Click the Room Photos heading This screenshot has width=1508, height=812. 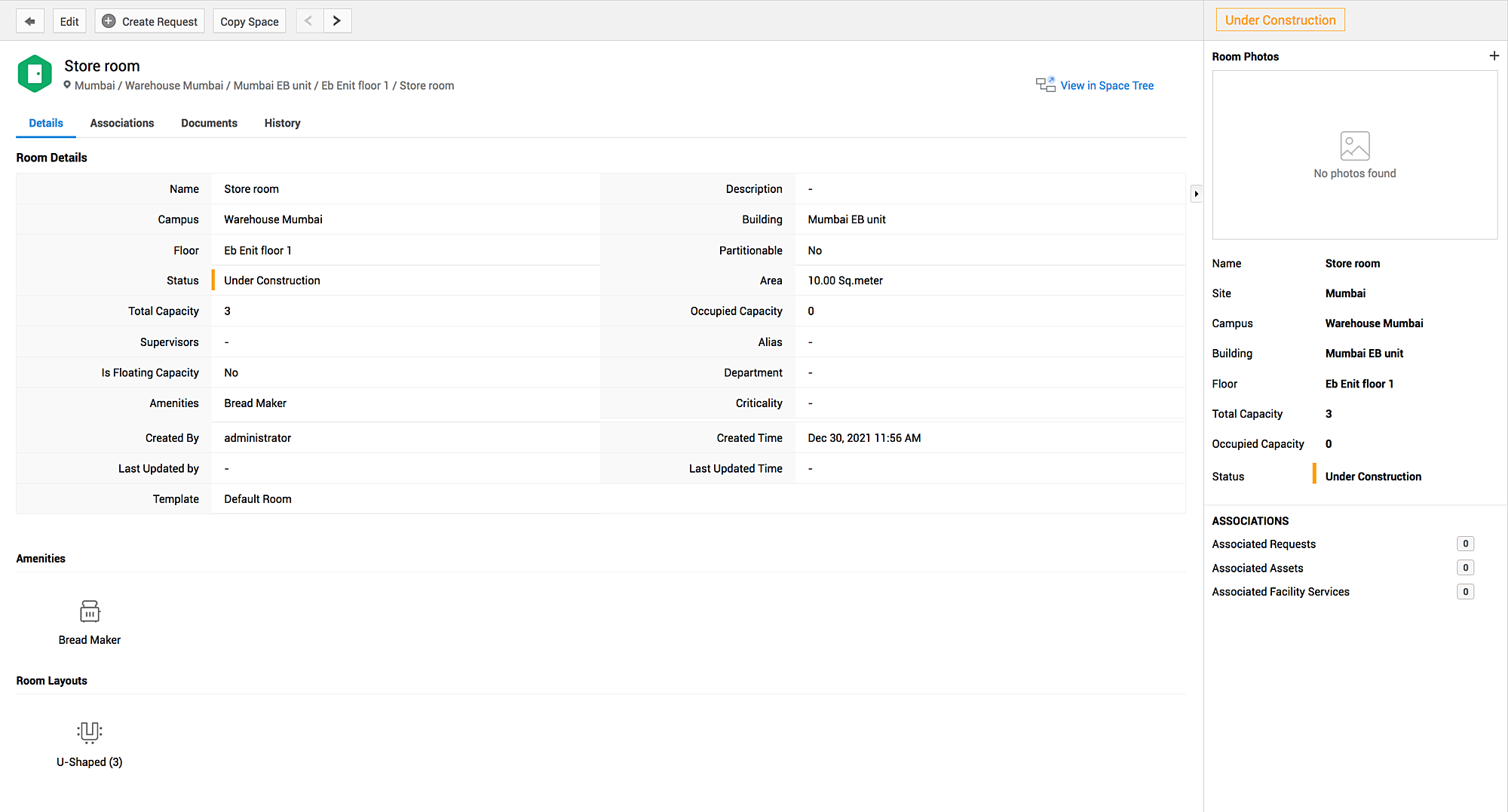(x=1245, y=57)
